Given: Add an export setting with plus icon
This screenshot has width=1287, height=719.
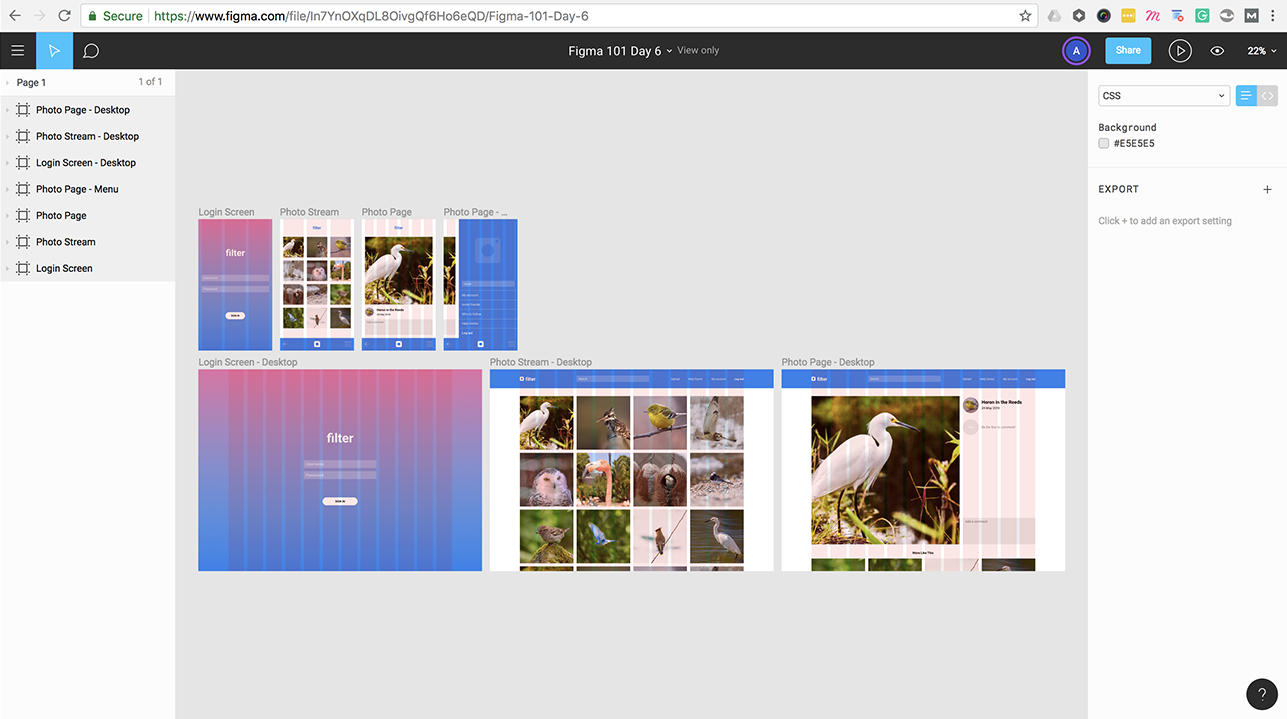Looking at the screenshot, I should (1267, 189).
